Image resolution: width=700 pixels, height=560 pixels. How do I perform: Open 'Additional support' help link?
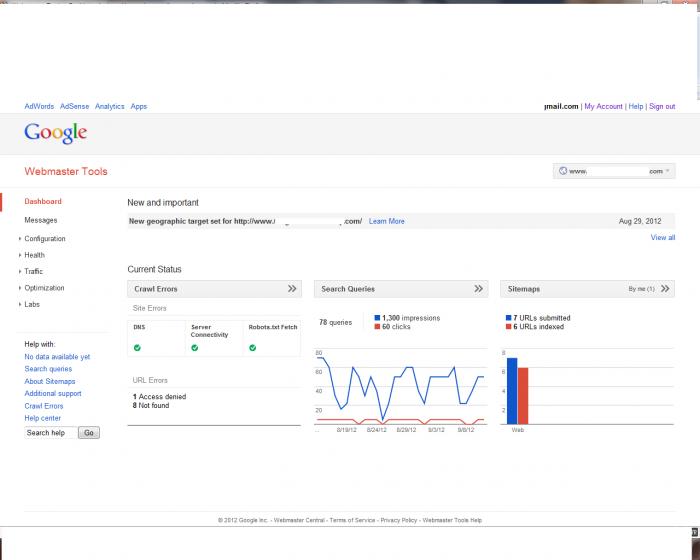click(53, 393)
